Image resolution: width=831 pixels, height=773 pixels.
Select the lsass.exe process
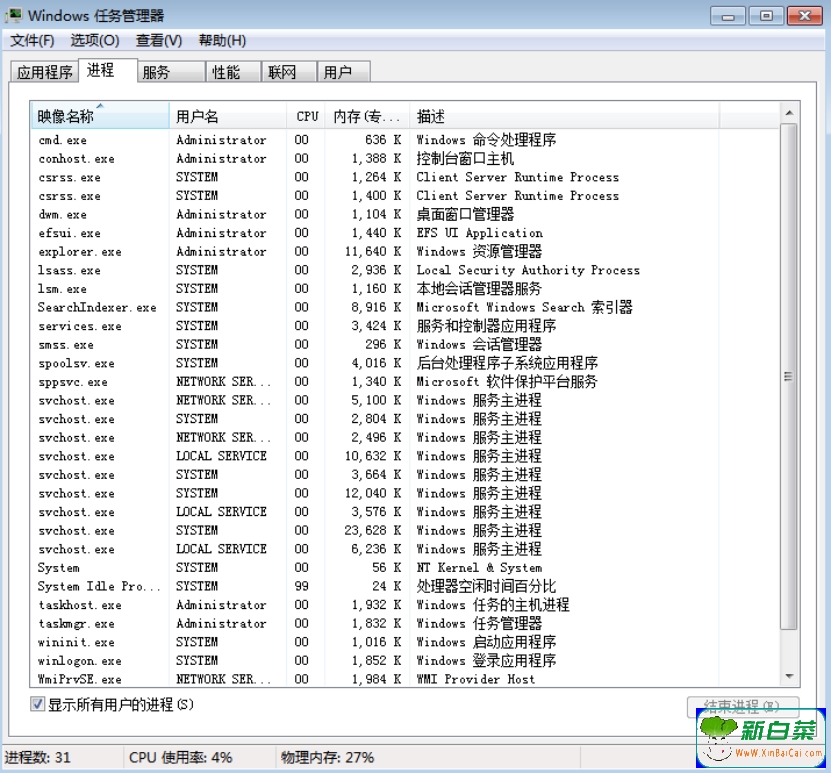pyautogui.click(x=405, y=270)
